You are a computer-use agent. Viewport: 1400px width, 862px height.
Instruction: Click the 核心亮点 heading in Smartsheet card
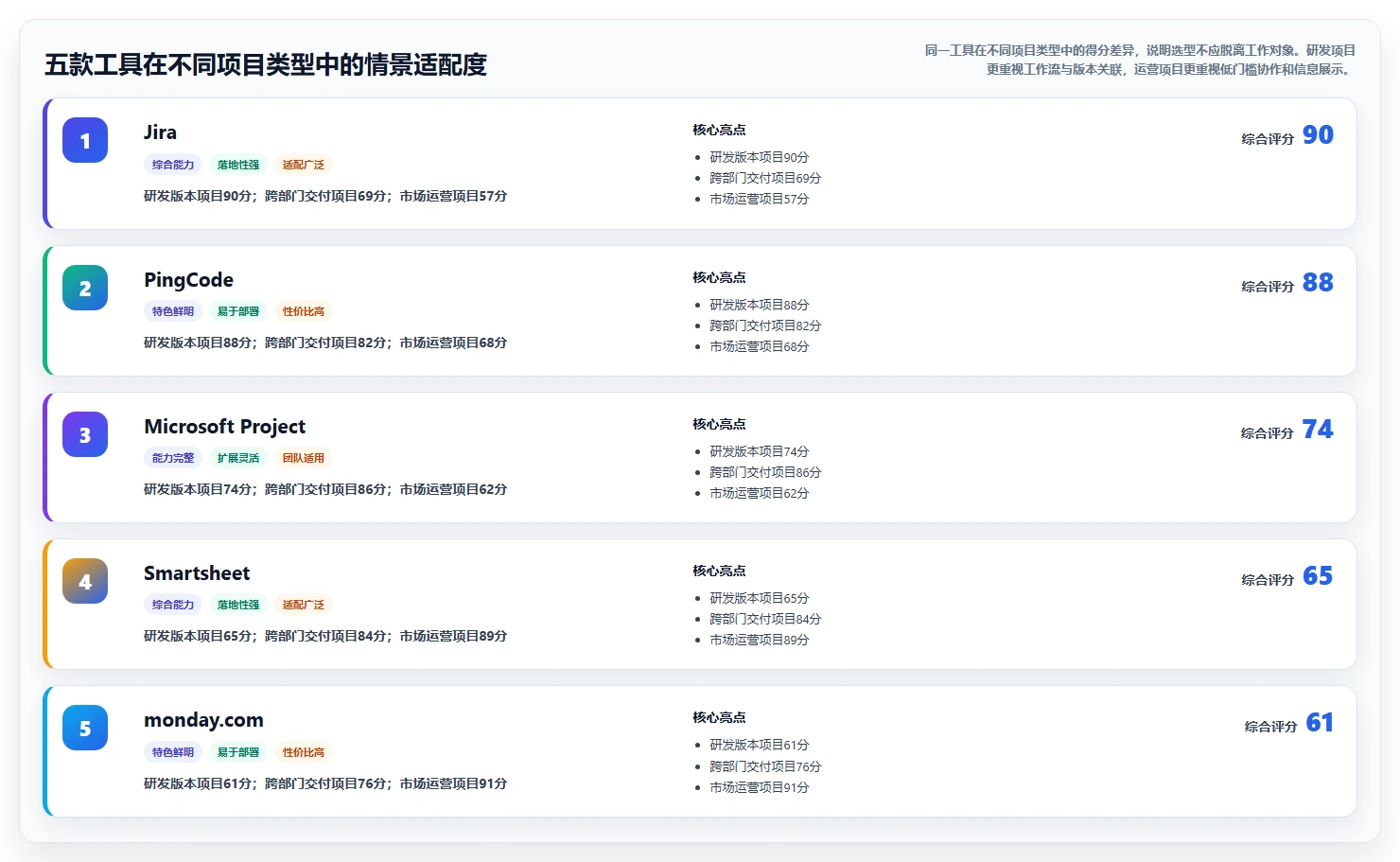click(719, 571)
